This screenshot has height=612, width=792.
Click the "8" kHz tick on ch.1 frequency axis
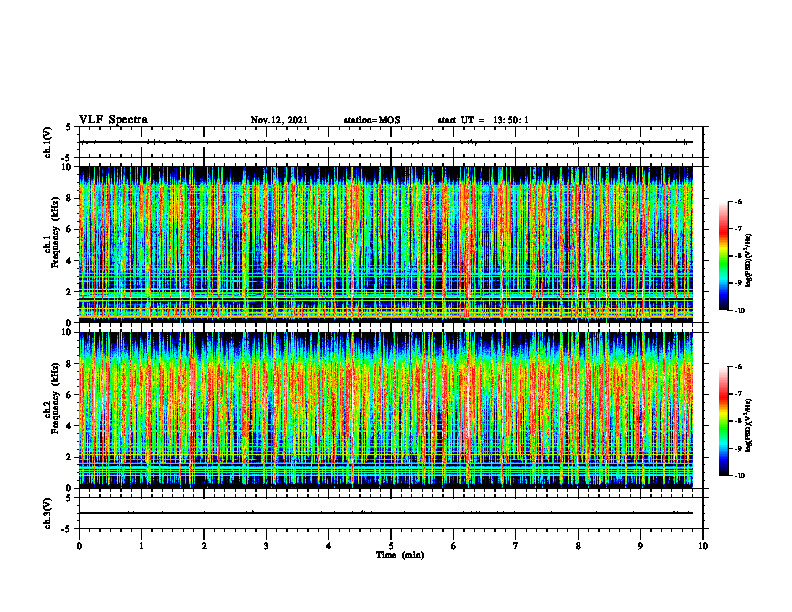click(x=71, y=198)
